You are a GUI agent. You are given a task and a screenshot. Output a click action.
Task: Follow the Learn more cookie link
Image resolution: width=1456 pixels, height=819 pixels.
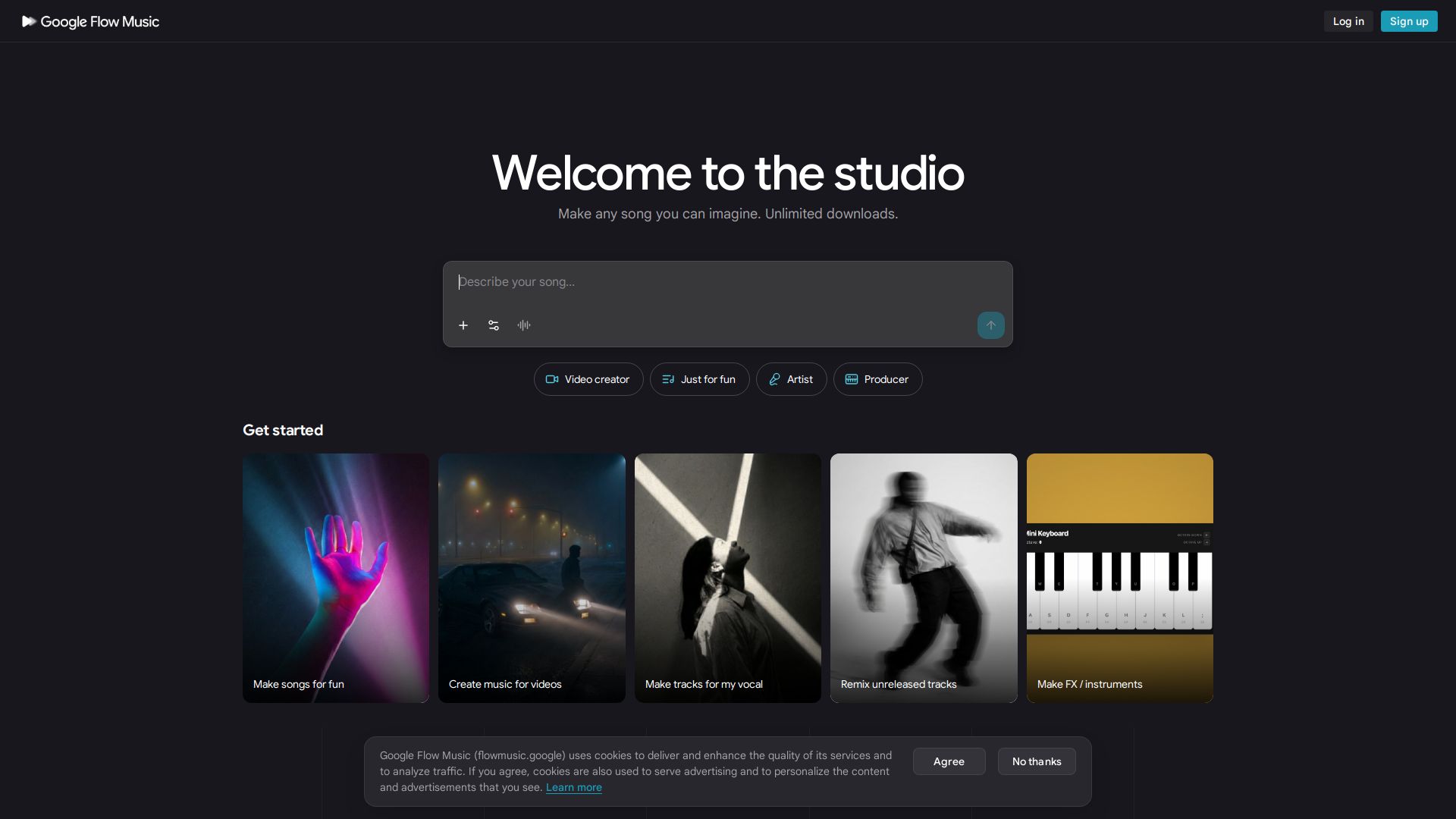574,787
